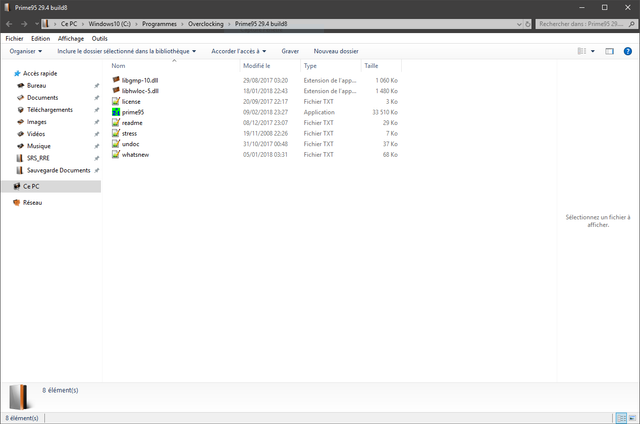
Task: Click the folder icon in the address bar
Action: click(x=46, y=24)
